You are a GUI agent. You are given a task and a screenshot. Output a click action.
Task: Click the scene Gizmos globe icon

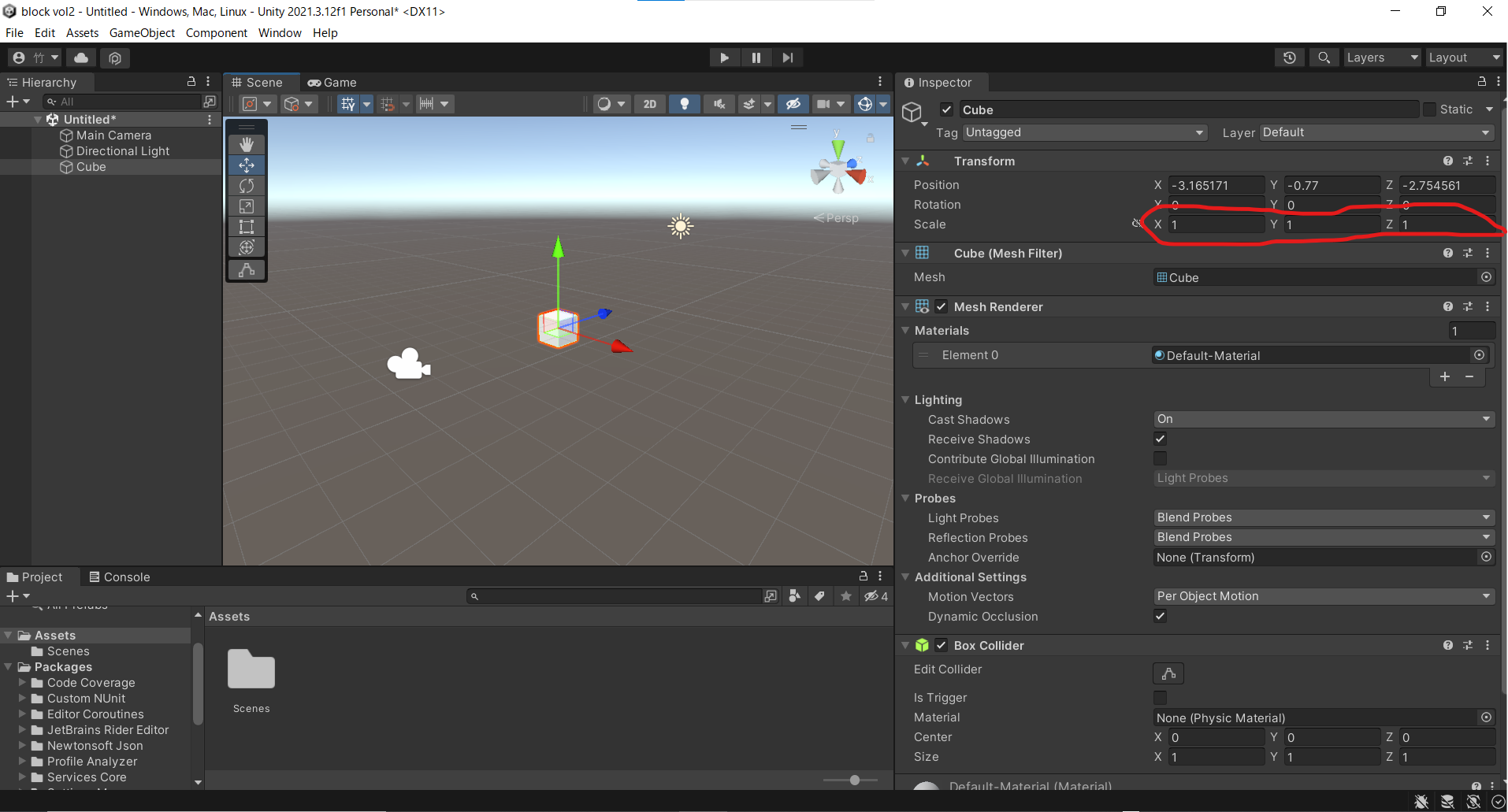[865, 104]
